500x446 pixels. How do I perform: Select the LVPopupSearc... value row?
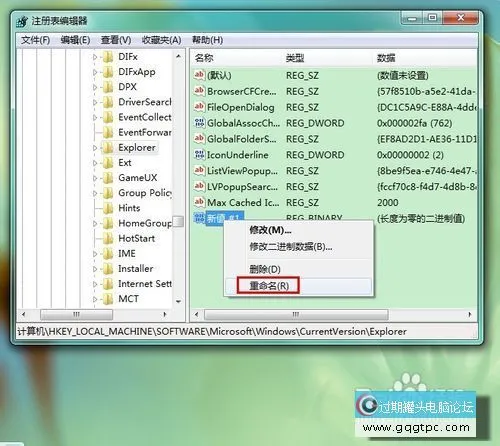[334, 187]
